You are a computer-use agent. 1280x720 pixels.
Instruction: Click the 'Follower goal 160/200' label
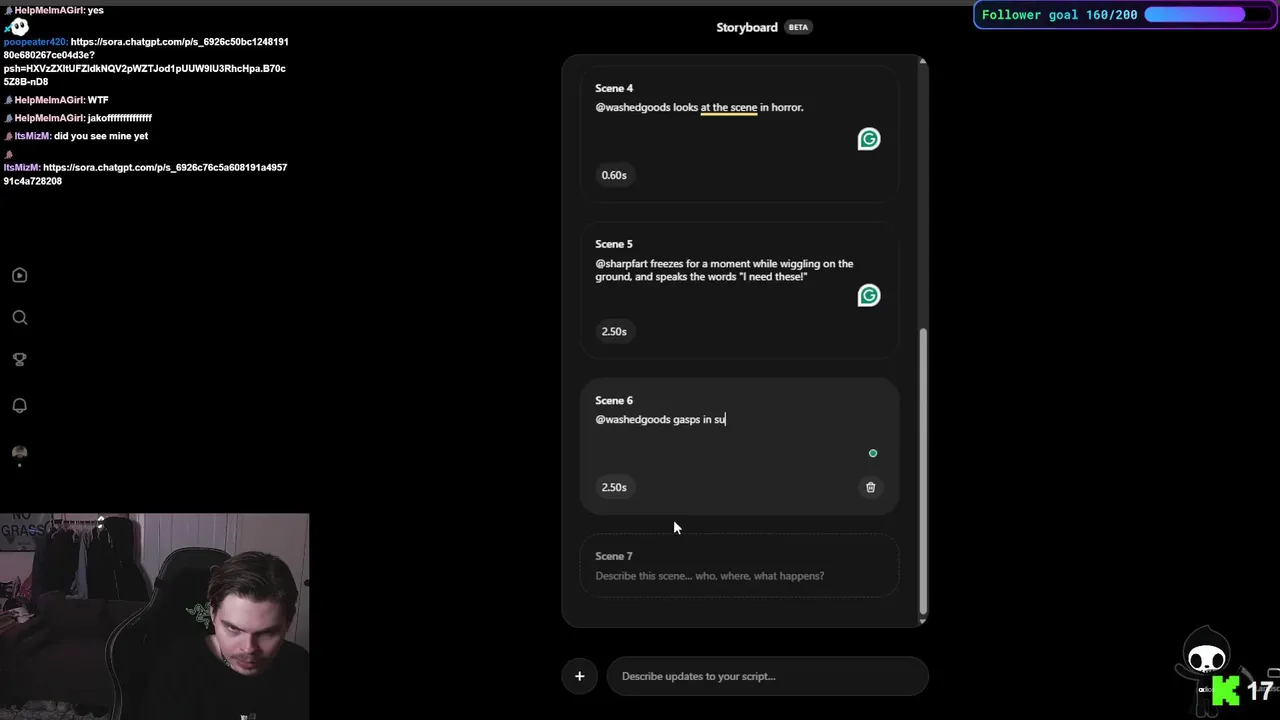[x=1060, y=15]
